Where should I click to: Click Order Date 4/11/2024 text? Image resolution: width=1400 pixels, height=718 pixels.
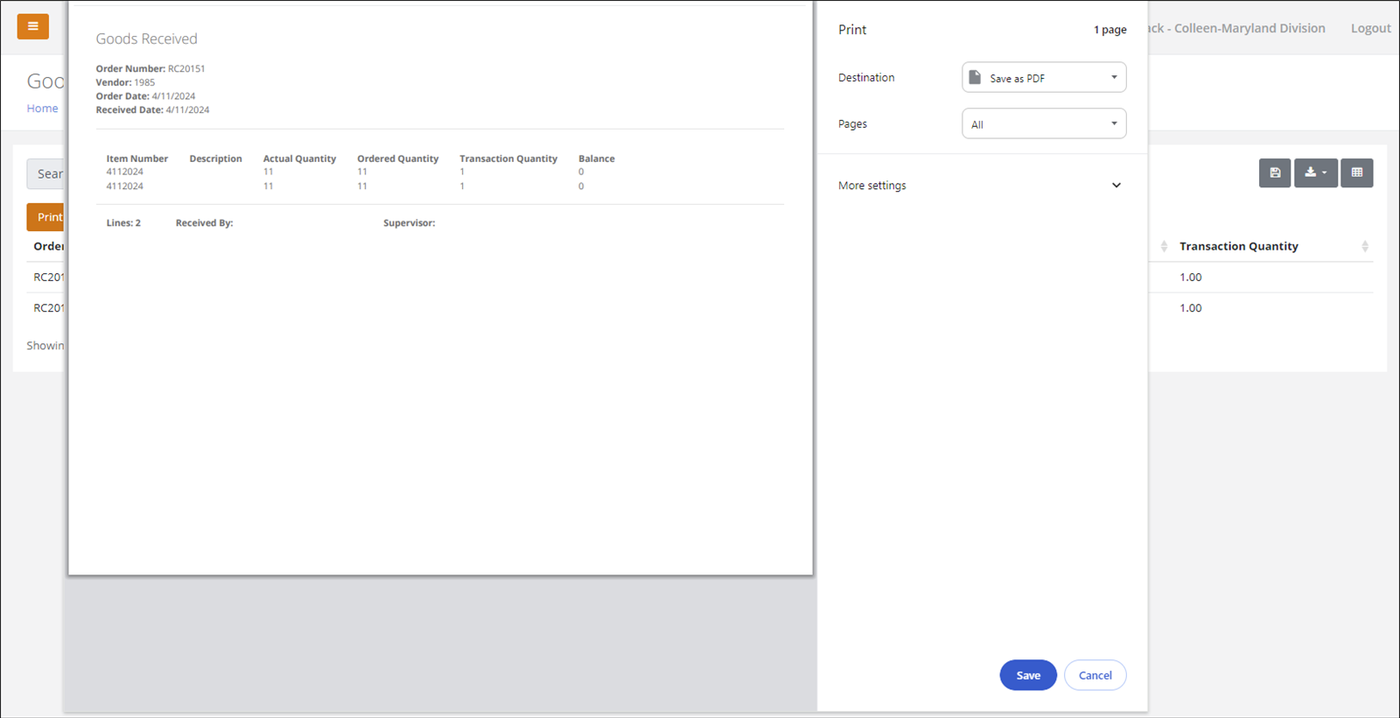146,96
